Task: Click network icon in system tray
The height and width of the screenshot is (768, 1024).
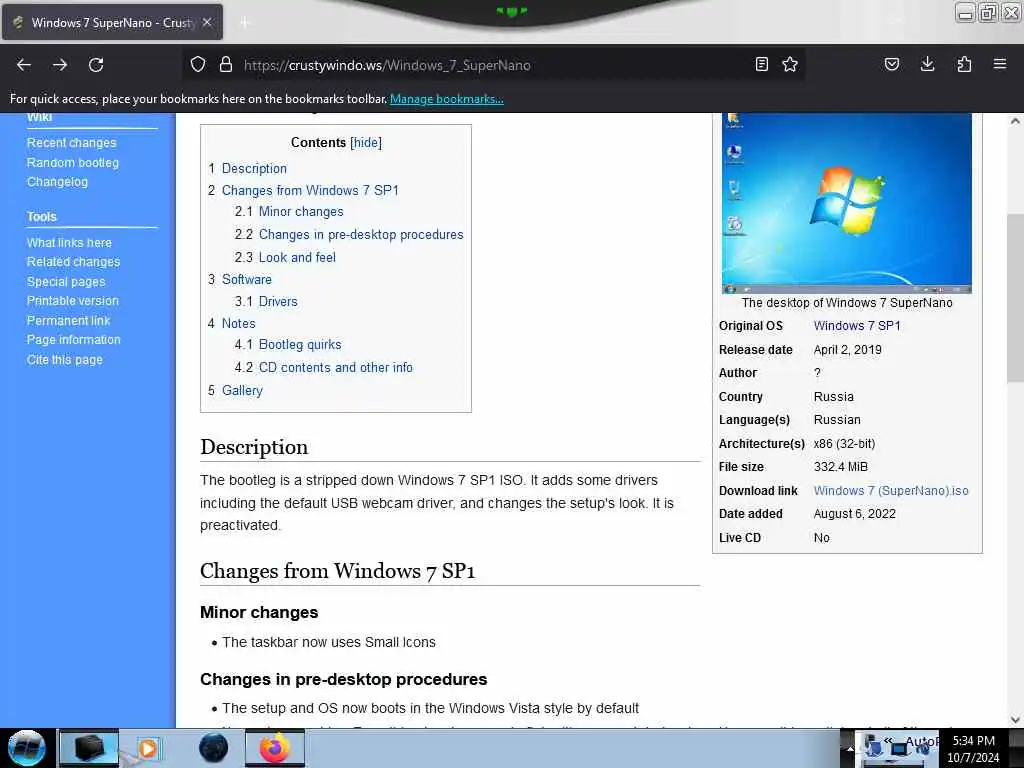Action: (899, 749)
